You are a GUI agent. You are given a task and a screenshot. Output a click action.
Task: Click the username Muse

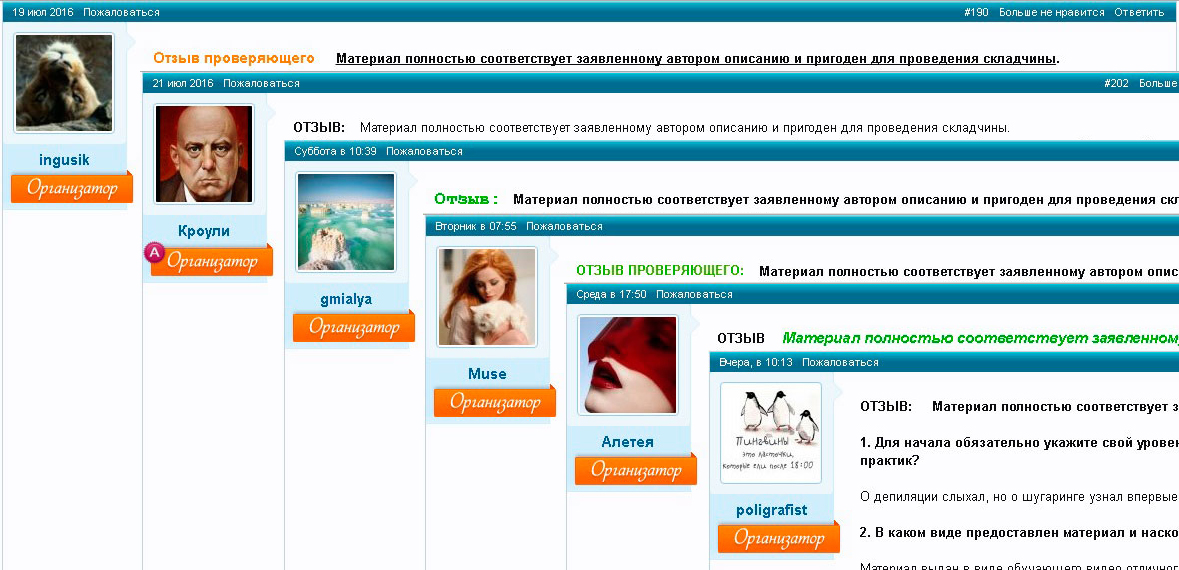pos(487,374)
